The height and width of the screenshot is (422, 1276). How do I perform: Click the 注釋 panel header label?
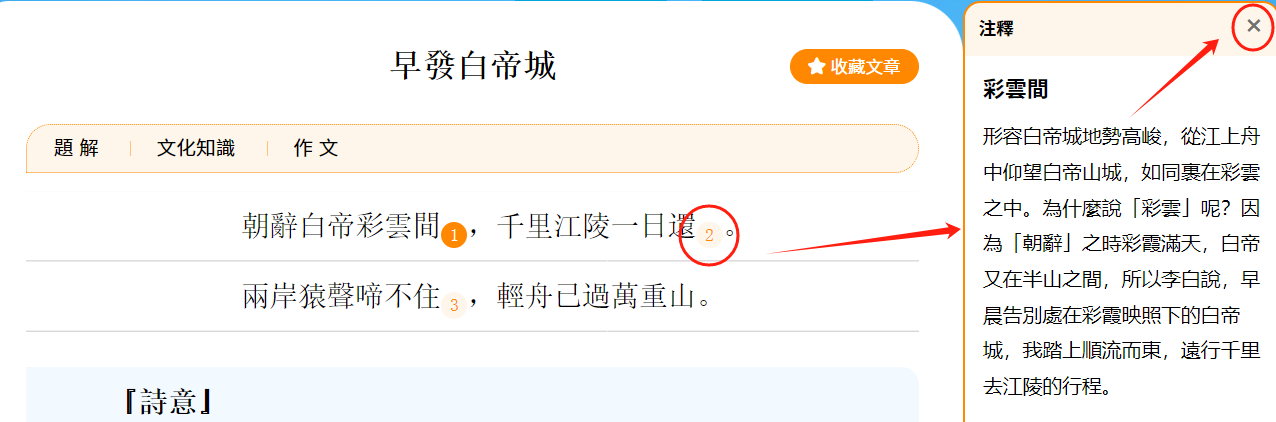tap(996, 29)
